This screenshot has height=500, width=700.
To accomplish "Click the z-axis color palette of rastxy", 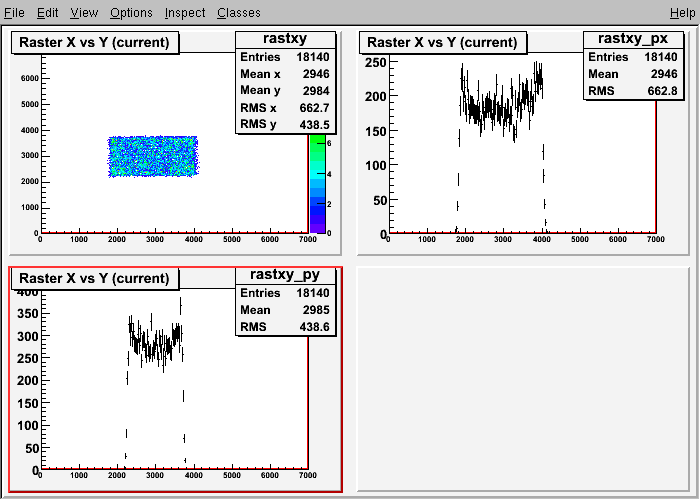I will coord(317,183).
